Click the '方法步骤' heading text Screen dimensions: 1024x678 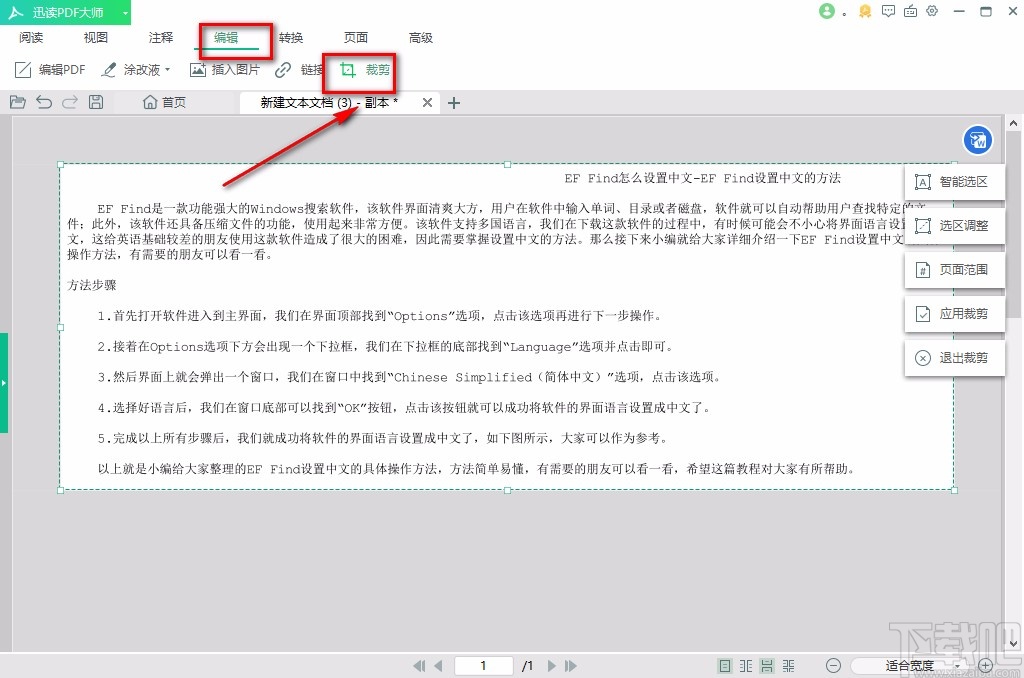tap(91, 285)
